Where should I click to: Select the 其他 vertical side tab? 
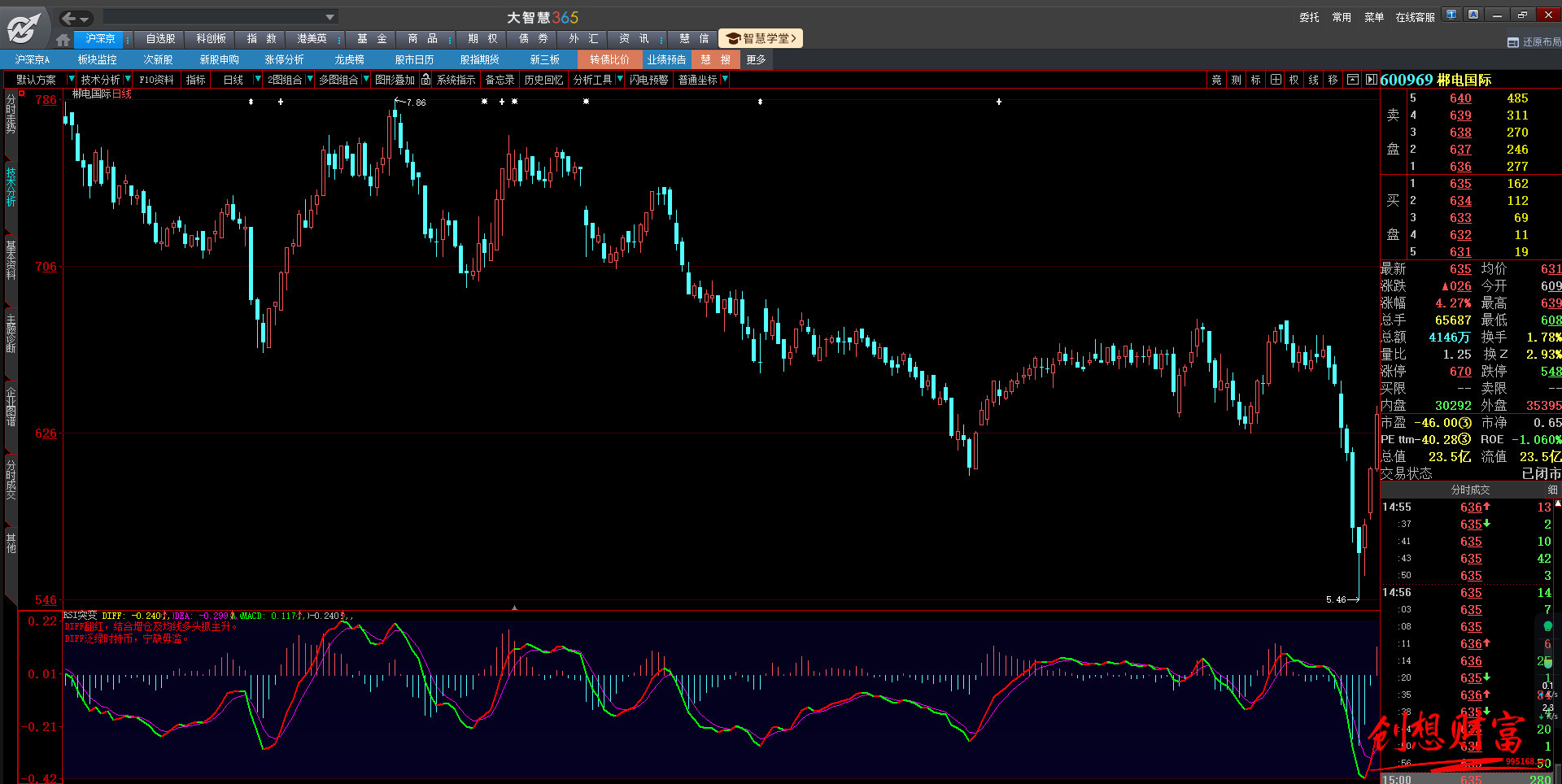(11, 542)
